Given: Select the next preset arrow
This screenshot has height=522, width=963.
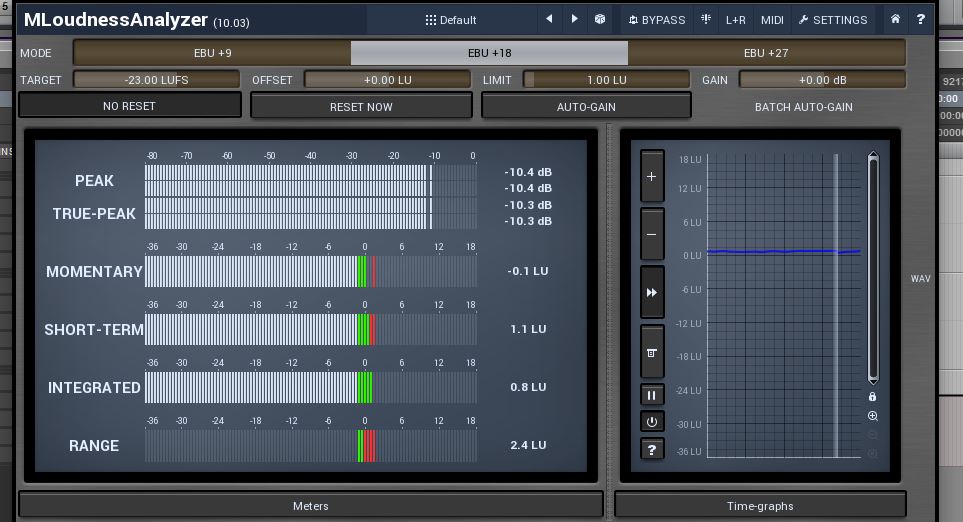Looking at the screenshot, I should pos(574,19).
